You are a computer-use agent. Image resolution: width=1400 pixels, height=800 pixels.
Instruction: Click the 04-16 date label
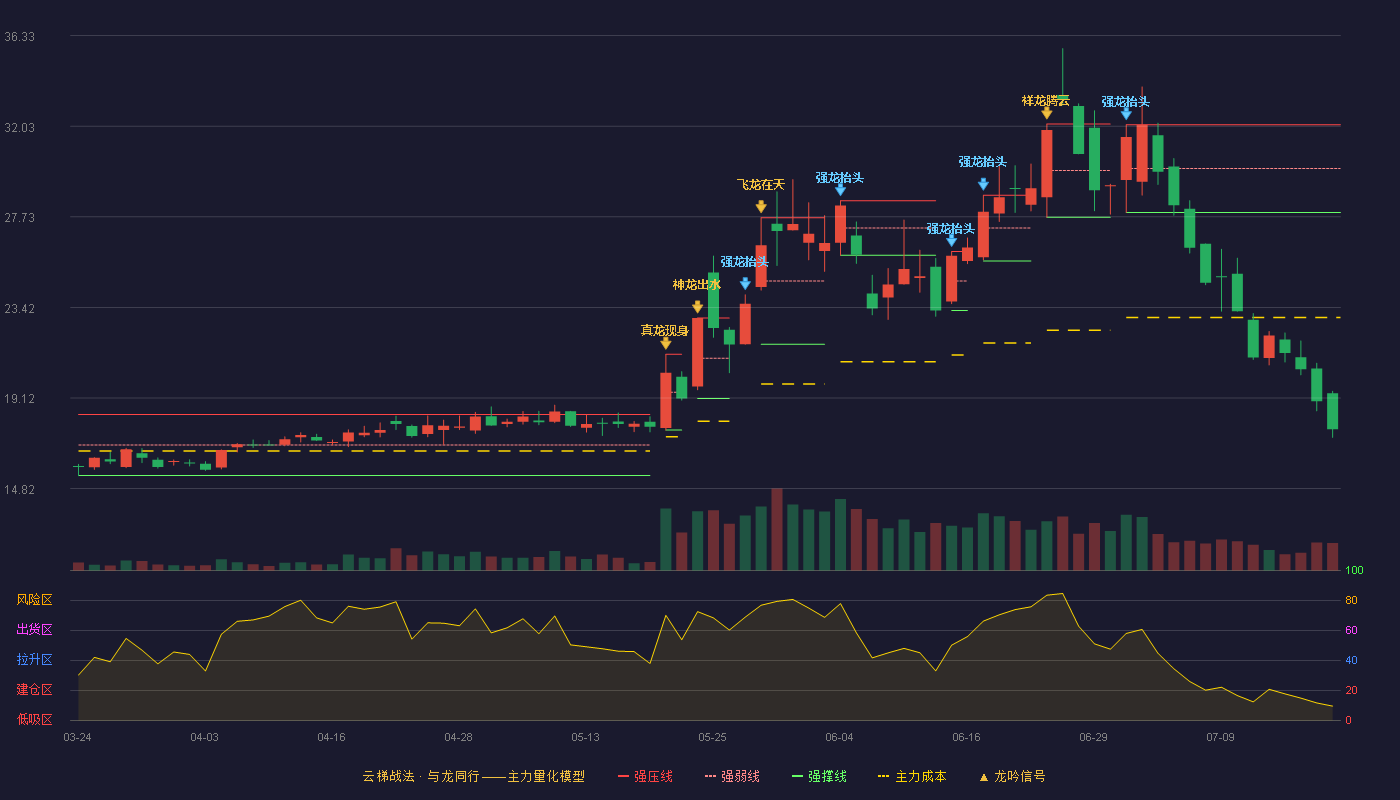tap(331, 737)
